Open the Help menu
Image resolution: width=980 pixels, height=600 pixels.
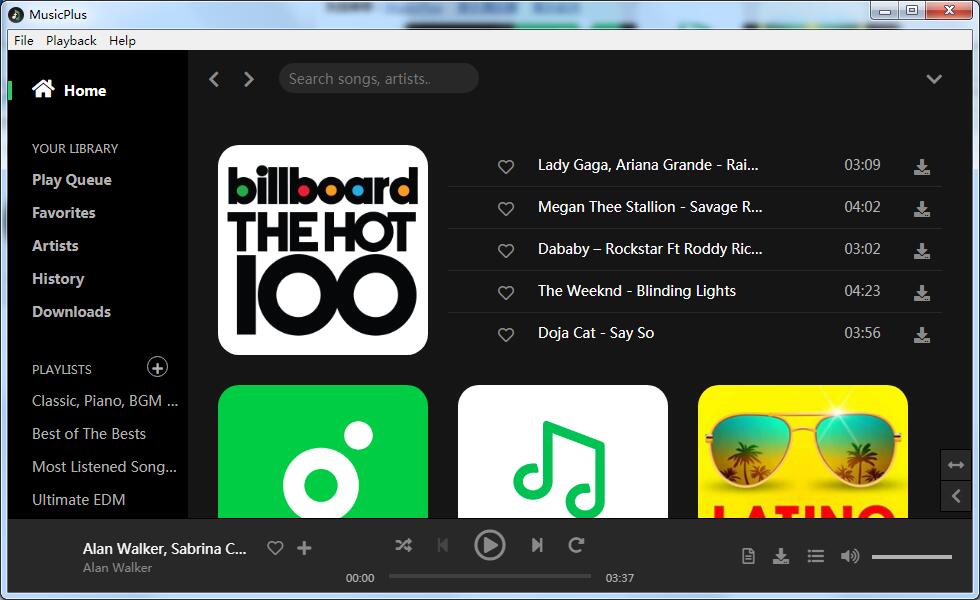pos(122,40)
